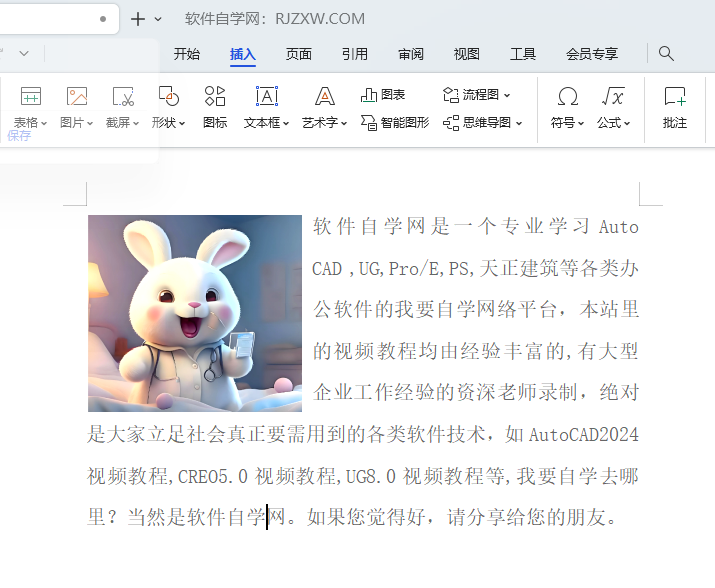This screenshot has height=588, width=715.
Task: Expand the Table (表格) dropdown arrow
Action: click(44, 124)
